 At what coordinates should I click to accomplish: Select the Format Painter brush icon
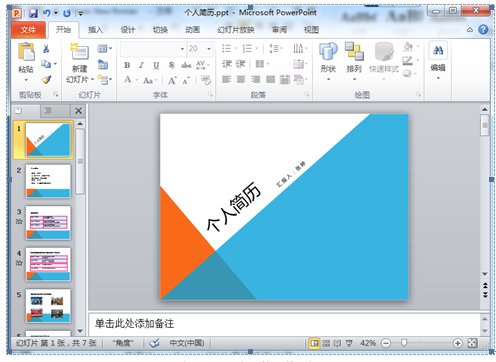tap(46, 79)
